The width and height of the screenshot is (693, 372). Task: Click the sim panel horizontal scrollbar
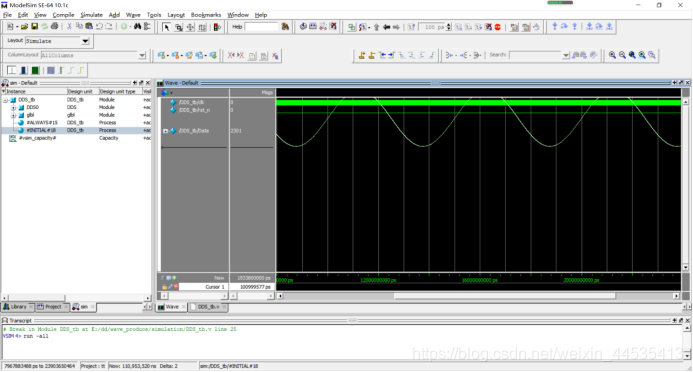(x=76, y=298)
